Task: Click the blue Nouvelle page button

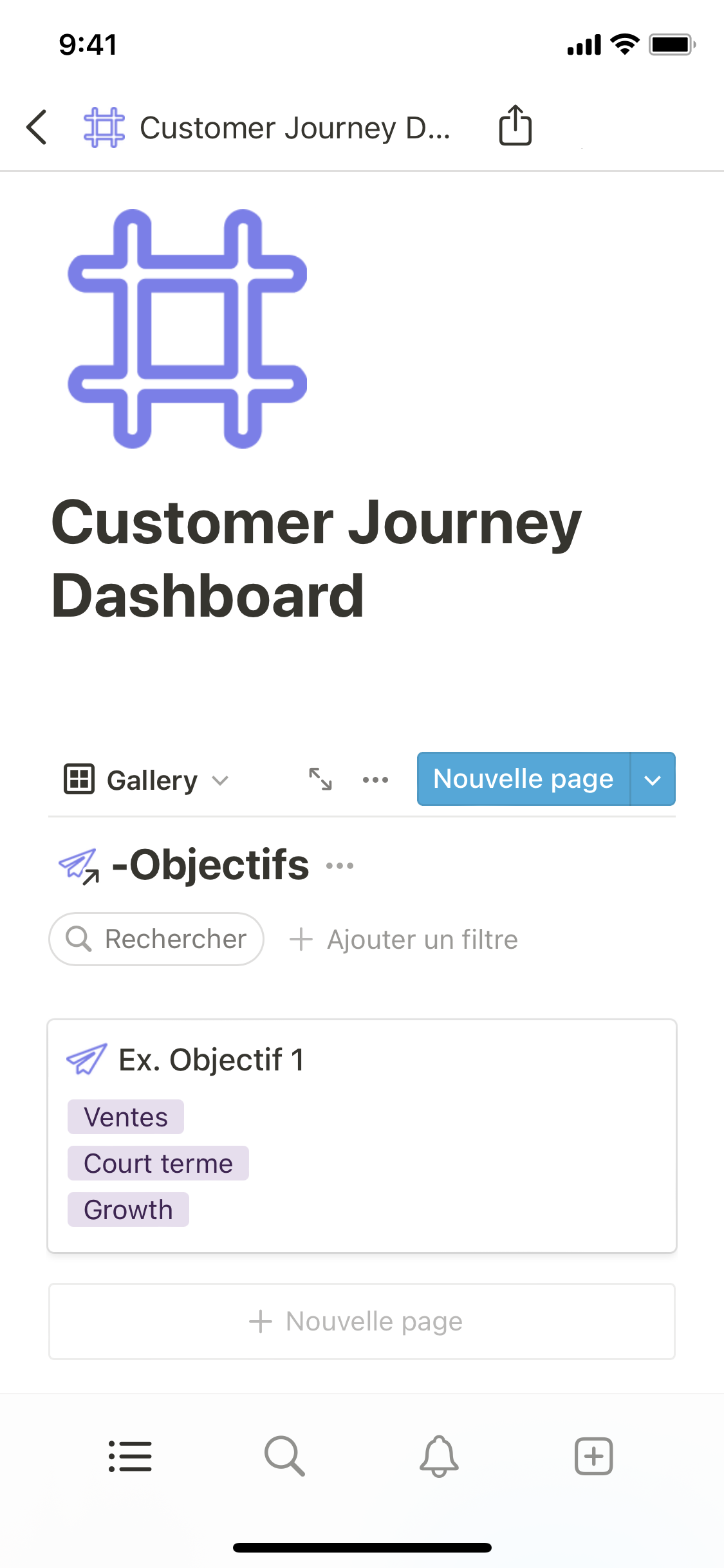Action: (x=523, y=779)
